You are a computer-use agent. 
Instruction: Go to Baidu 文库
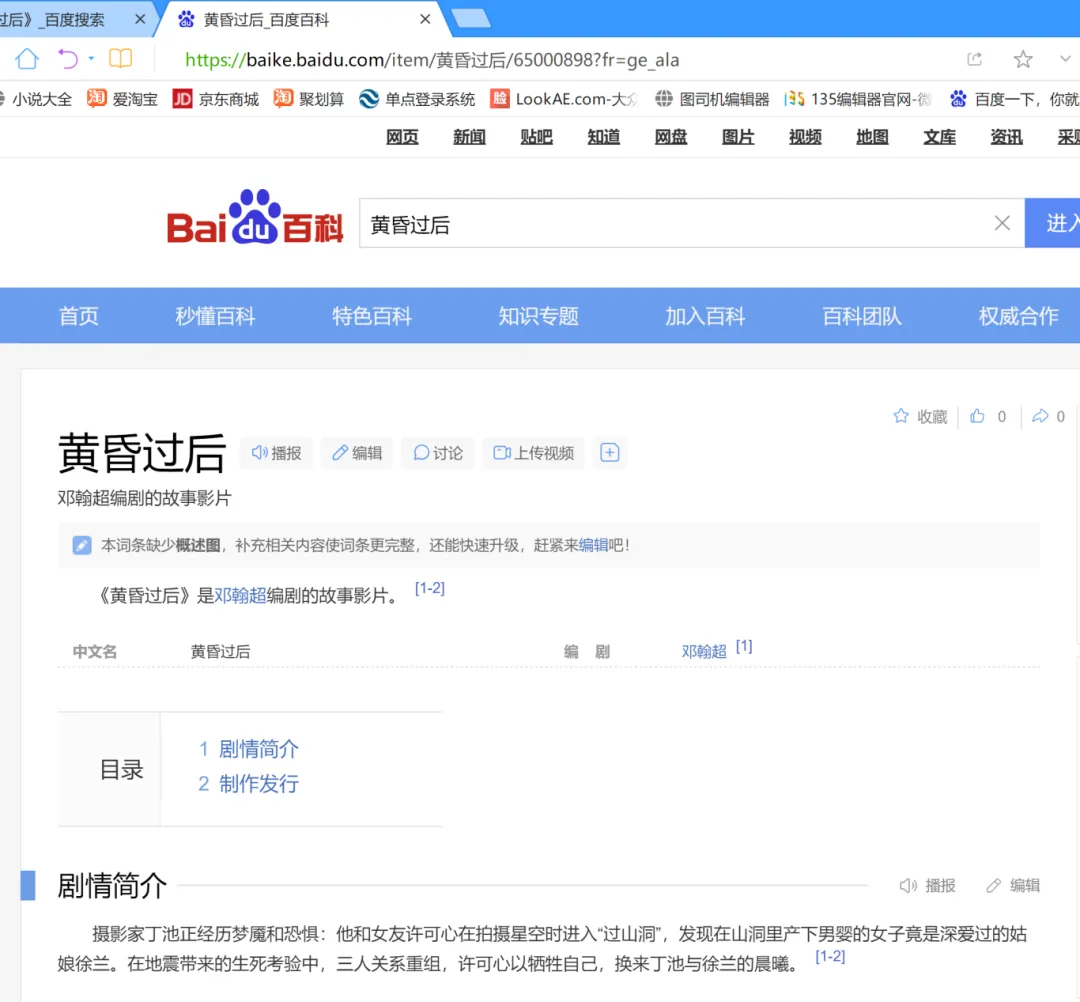939,137
